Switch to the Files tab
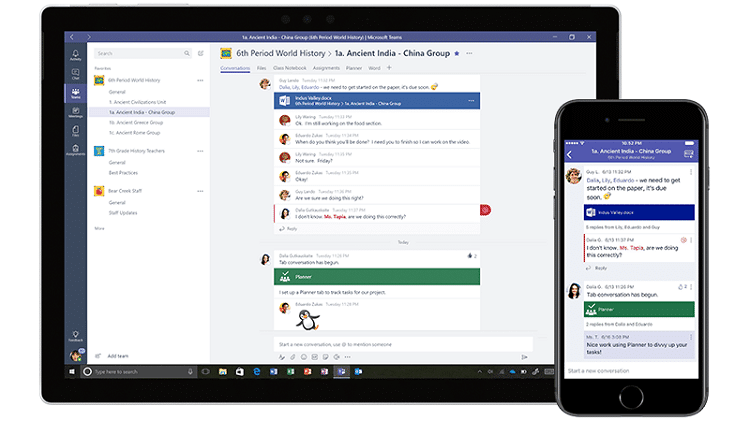The width and height of the screenshot is (750, 421). tap(261, 68)
